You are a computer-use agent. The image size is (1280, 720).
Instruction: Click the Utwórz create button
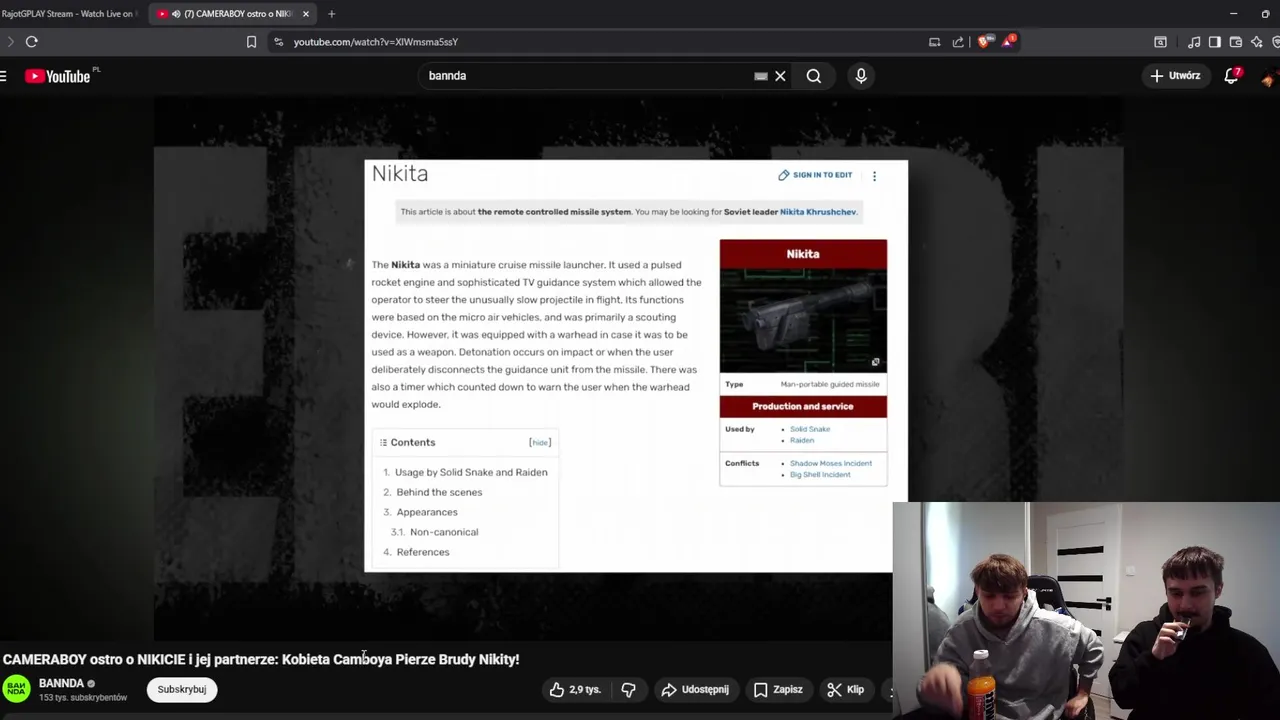tap(1175, 76)
